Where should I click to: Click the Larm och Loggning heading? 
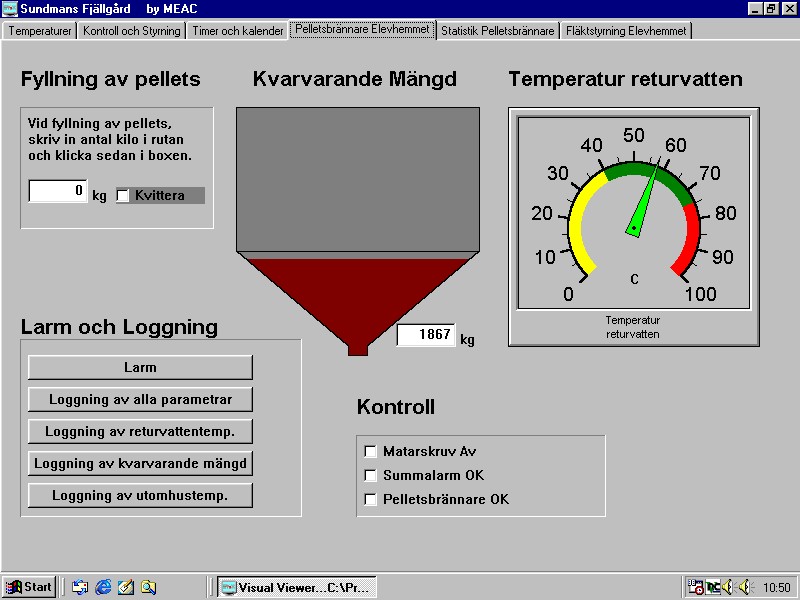tap(119, 328)
